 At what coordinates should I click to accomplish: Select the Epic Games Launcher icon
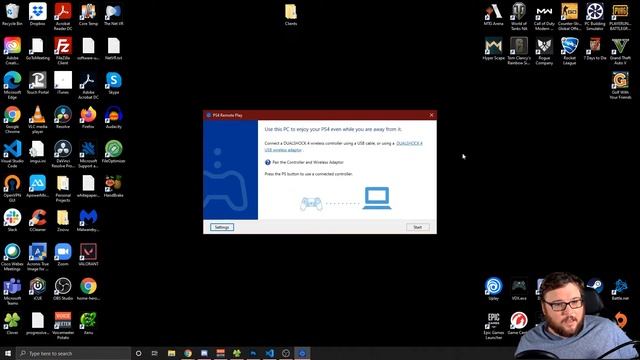coord(493,325)
